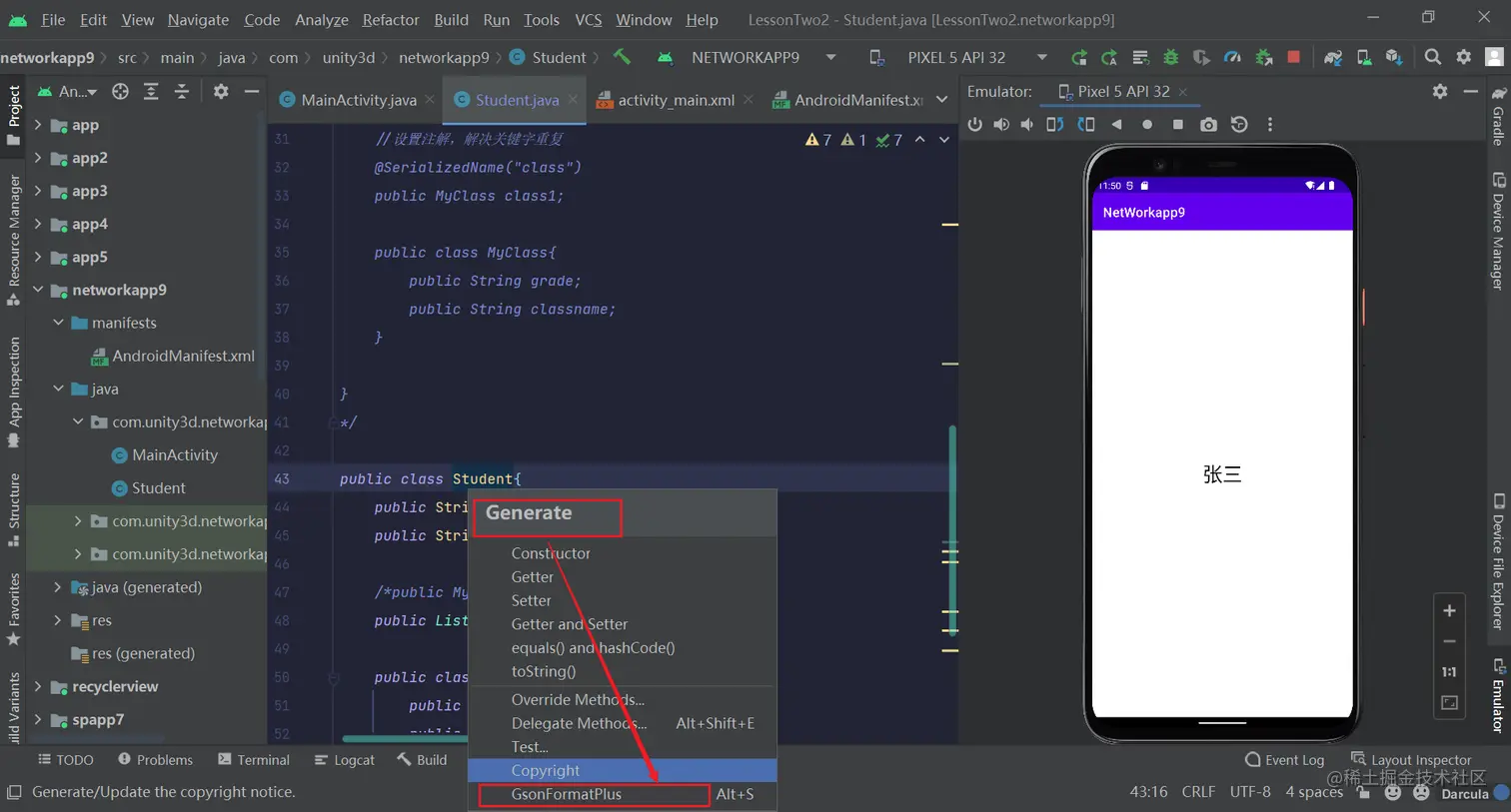Screen dimensions: 1511x812
Task: Expand app module in project tree
Action: pos(38,125)
